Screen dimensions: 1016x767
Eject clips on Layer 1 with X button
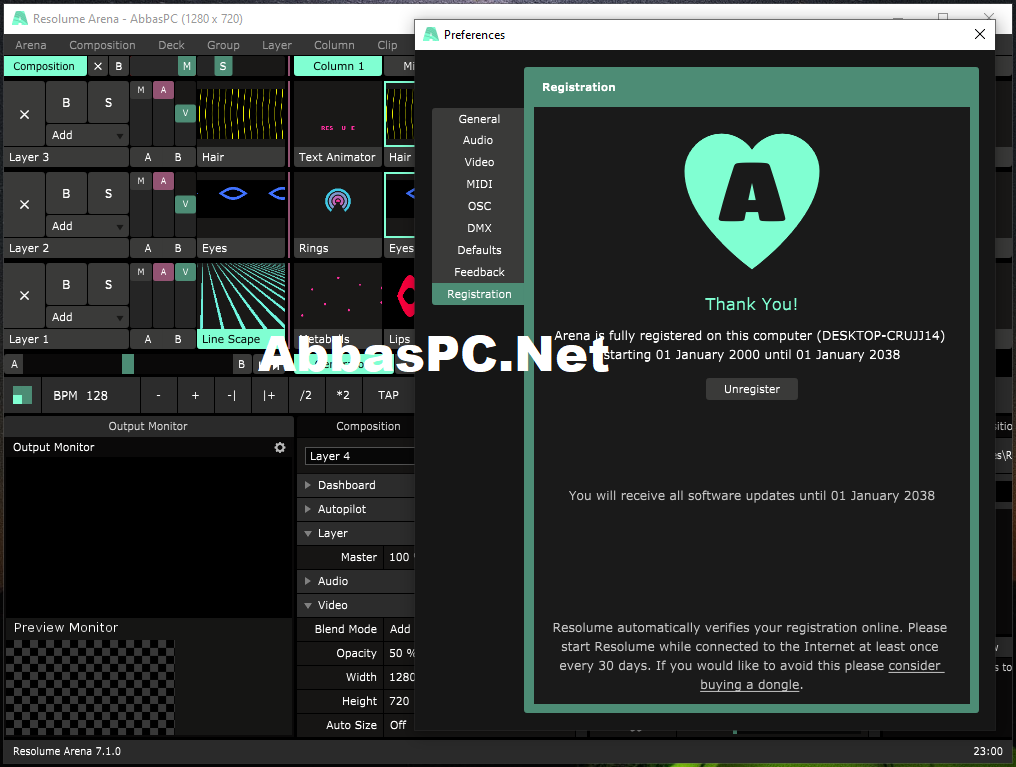point(24,295)
